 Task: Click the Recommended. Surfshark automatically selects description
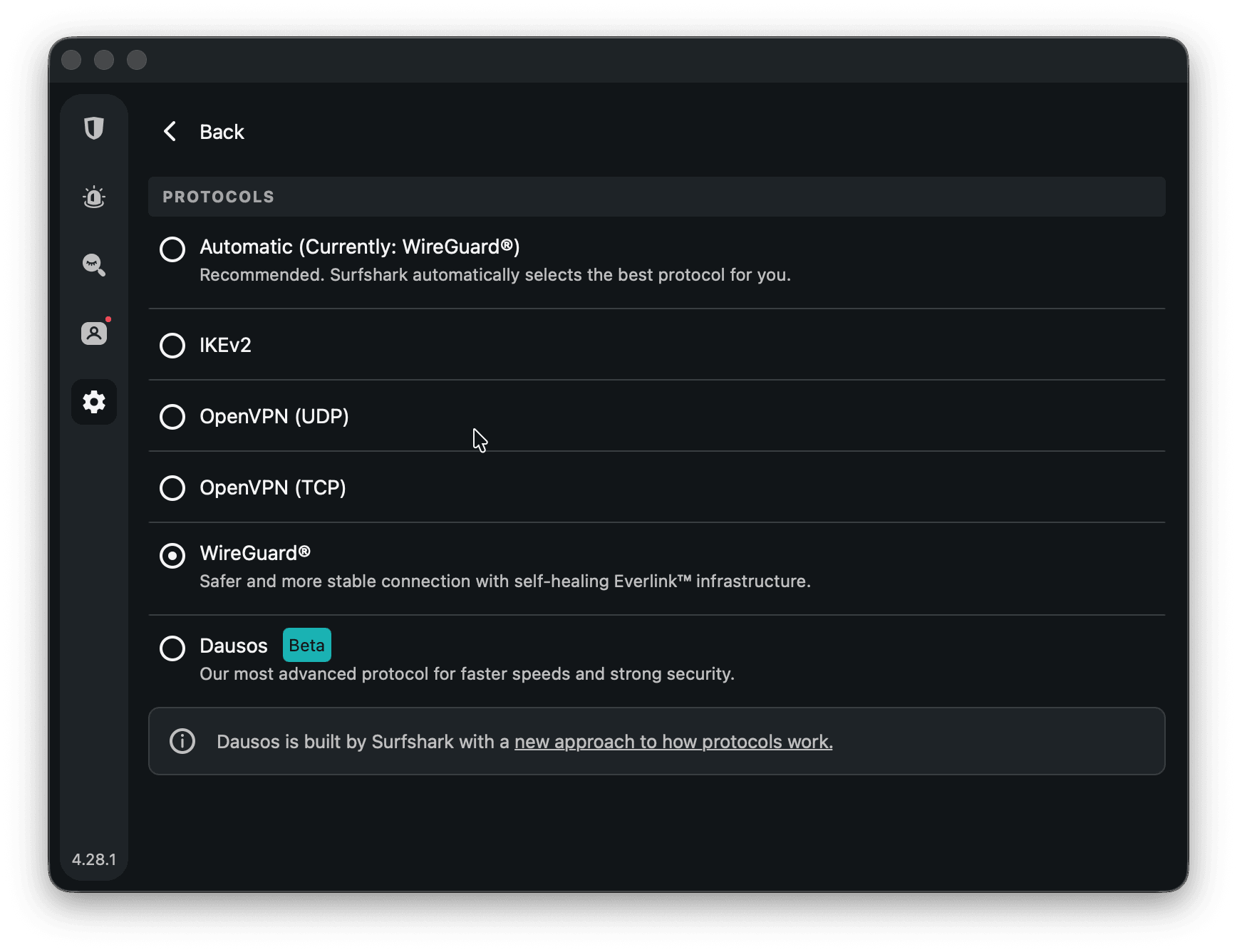pyautogui.click(x=495, y=275)
